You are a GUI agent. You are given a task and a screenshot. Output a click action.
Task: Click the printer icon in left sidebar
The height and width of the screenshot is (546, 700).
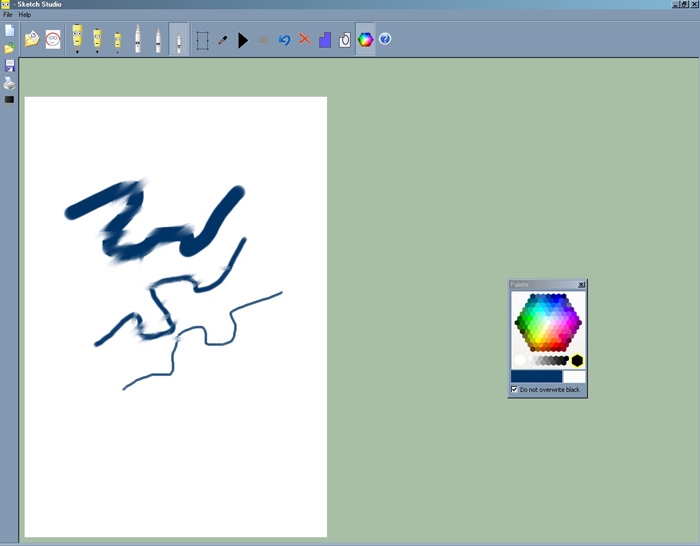click(x=9, y=83)
